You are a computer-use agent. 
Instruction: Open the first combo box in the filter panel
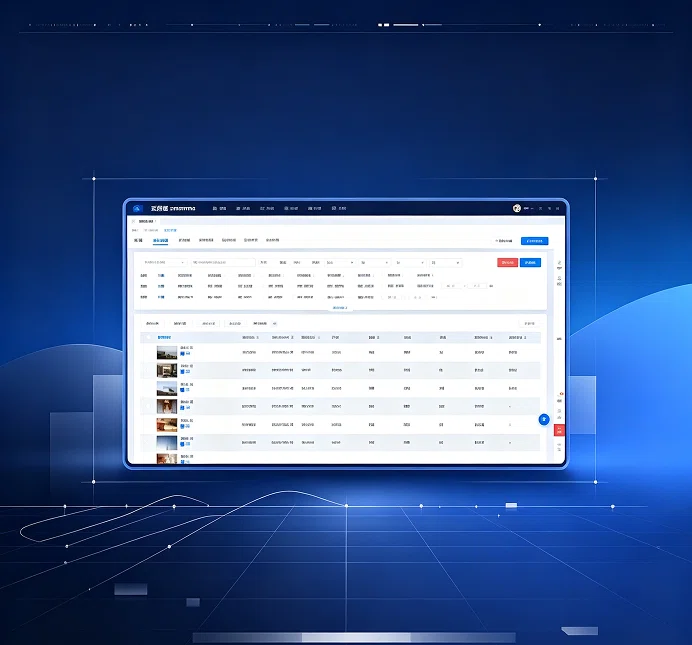click(x=164, y=262)
